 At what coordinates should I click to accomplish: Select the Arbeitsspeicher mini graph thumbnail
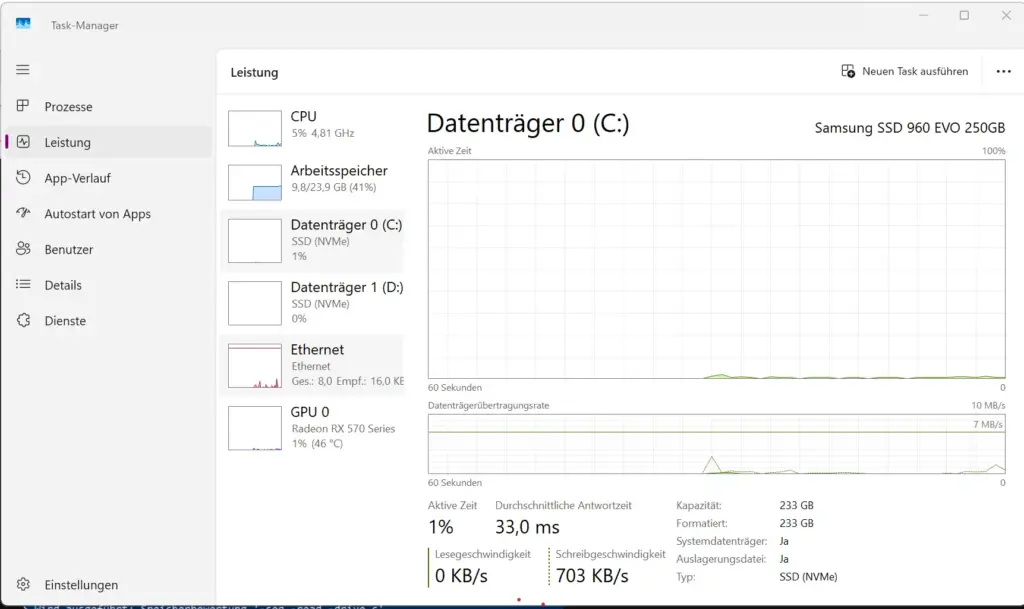pos(255,183)
